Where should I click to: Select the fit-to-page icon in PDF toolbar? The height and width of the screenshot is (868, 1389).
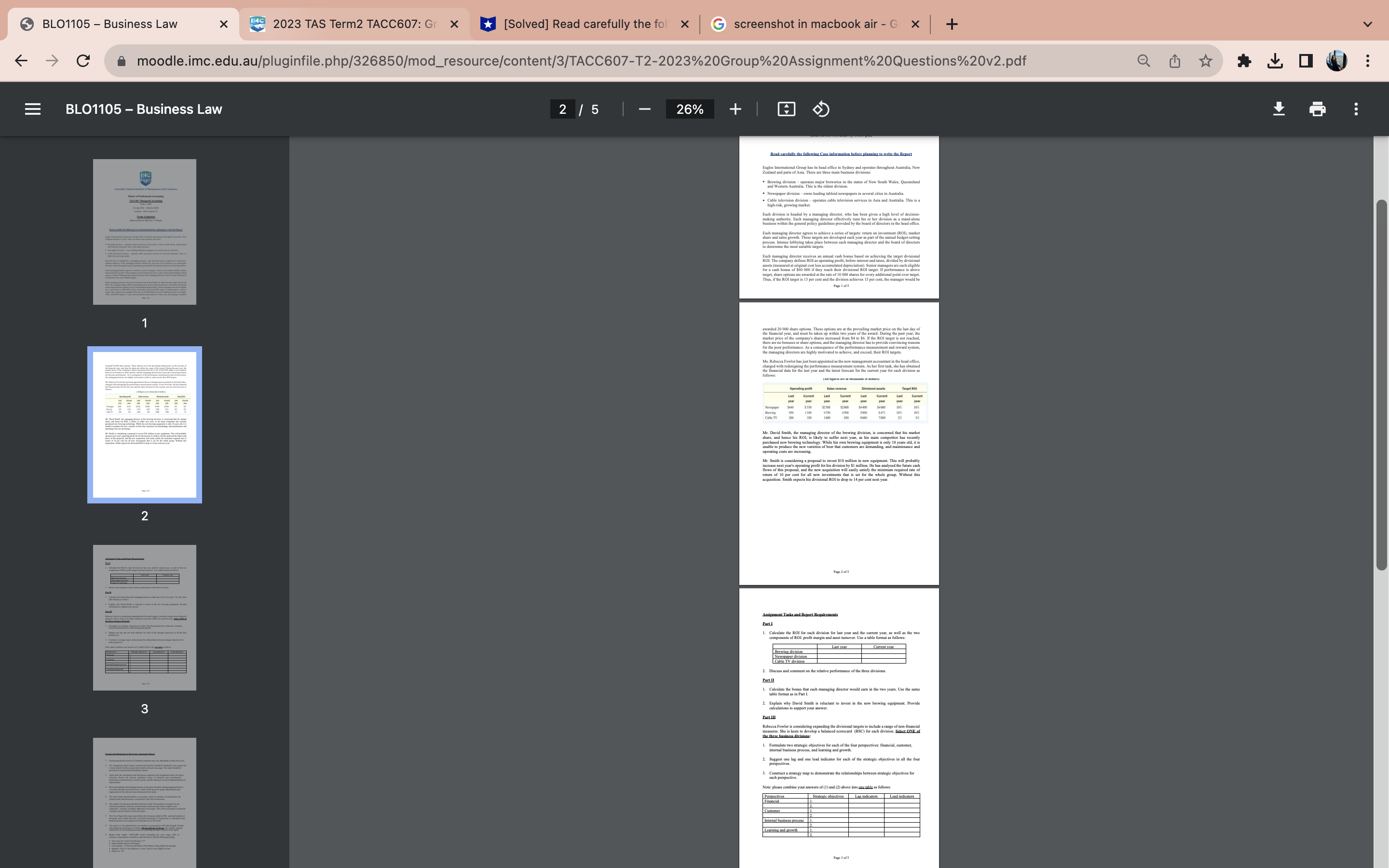click(x=786, y=108)
